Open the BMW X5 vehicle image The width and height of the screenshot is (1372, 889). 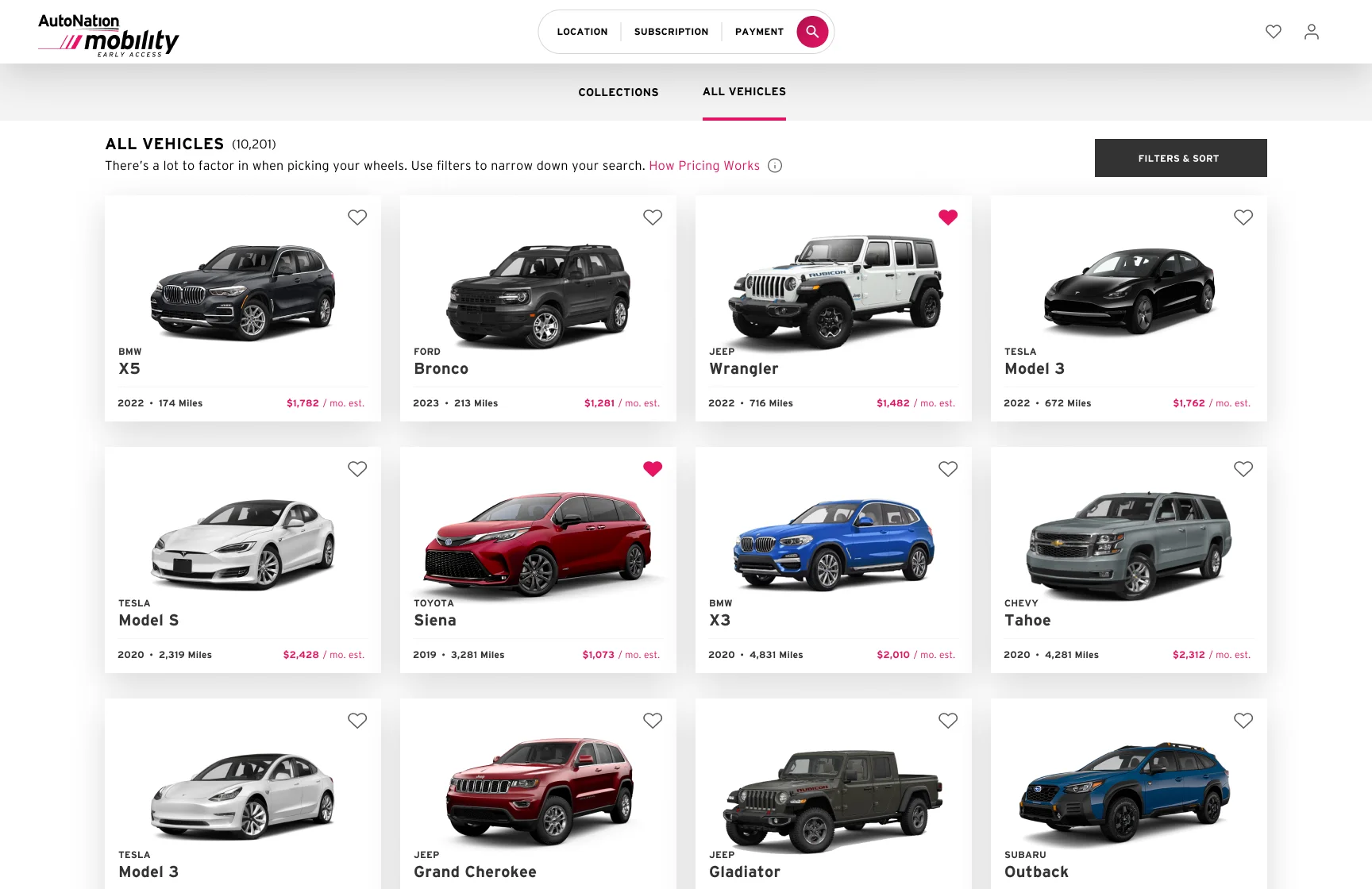tap(243, 292)
